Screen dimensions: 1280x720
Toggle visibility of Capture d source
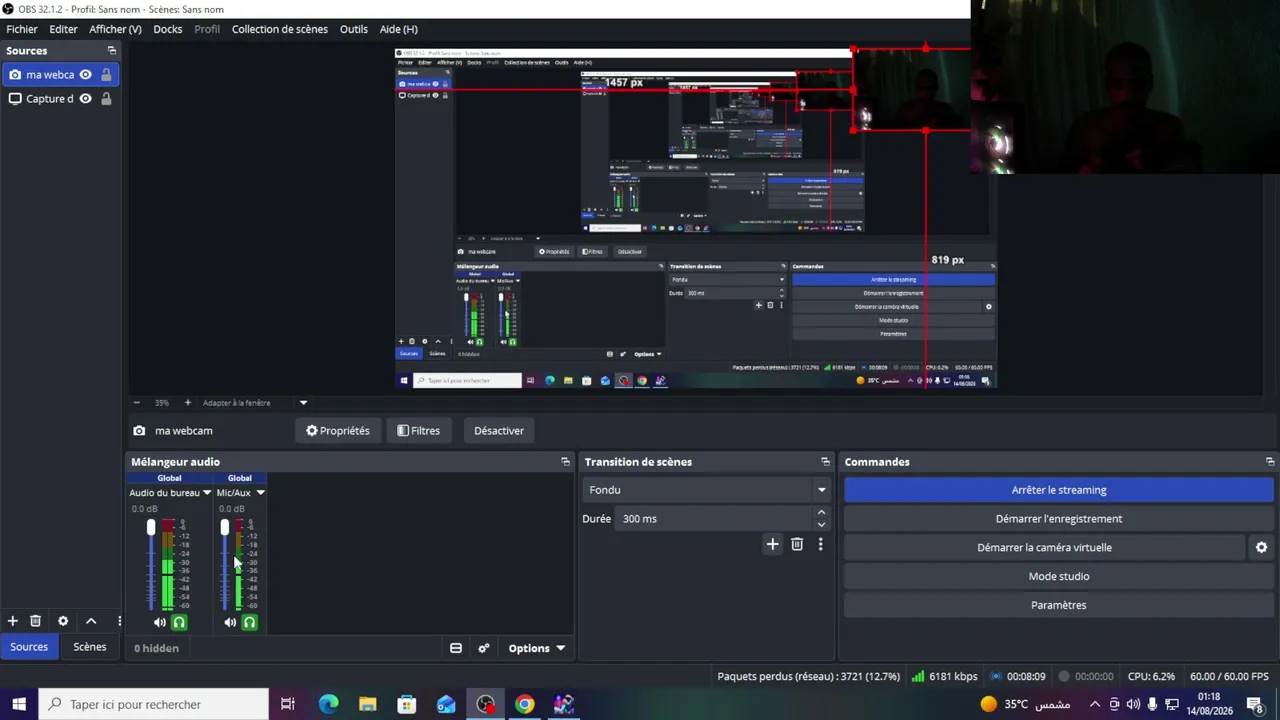tap(85, 98)
